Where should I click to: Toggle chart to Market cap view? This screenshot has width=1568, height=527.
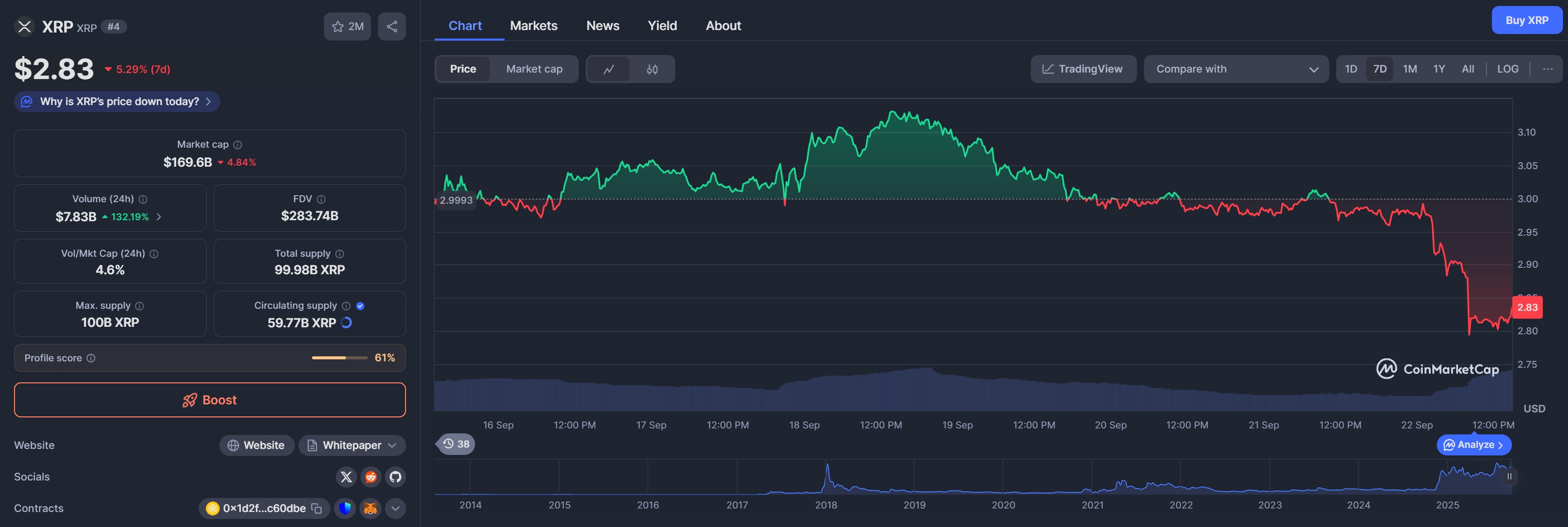534,70
